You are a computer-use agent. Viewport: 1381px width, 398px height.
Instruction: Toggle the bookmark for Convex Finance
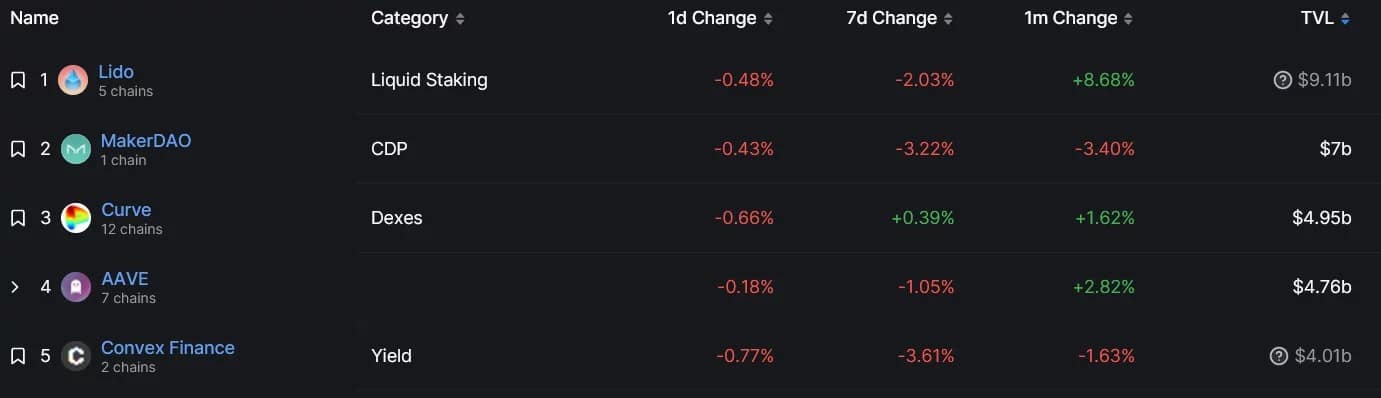(x=17, y=356)
